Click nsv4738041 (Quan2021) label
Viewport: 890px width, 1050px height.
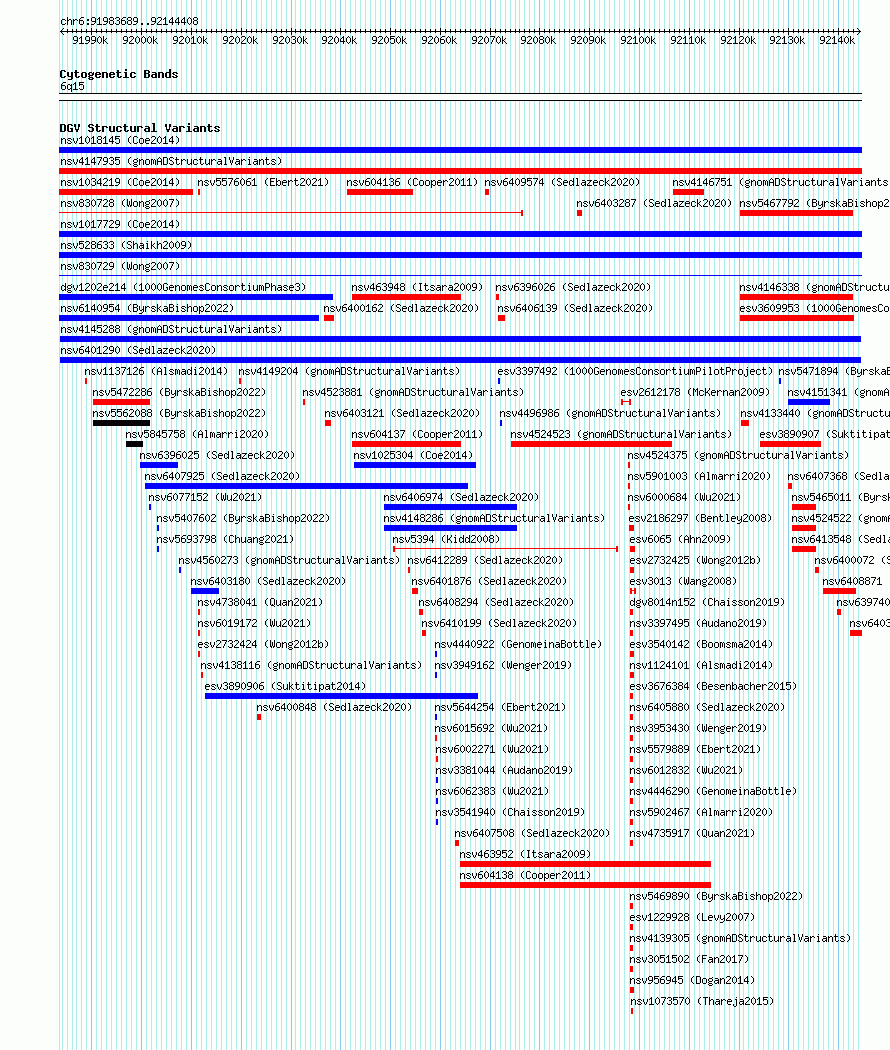pyautogui.click(x=261, y=603)
